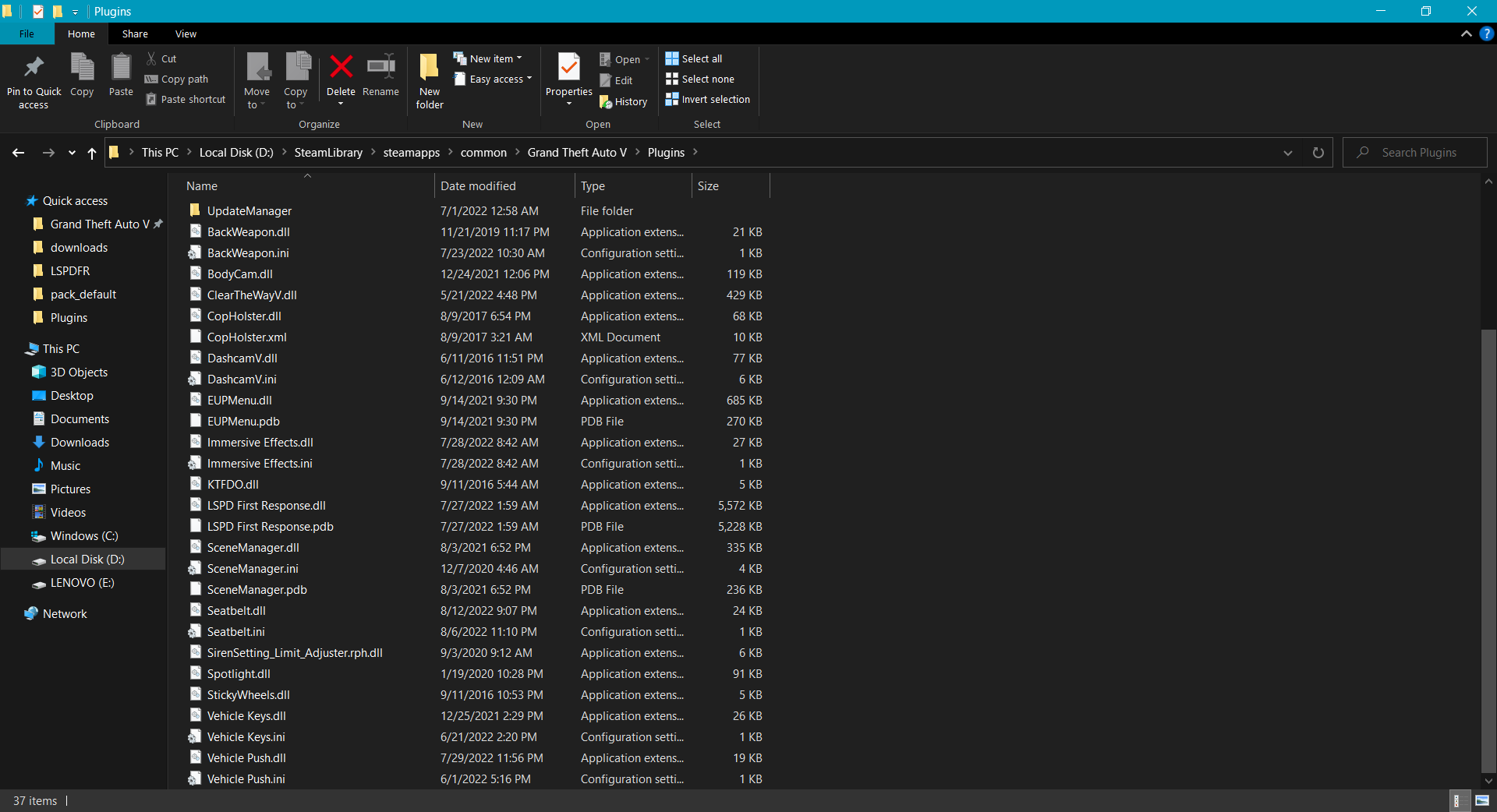The image size is (1497, 812).
Task: Click the Properties icon in ribbon
Action: [568, 69]
